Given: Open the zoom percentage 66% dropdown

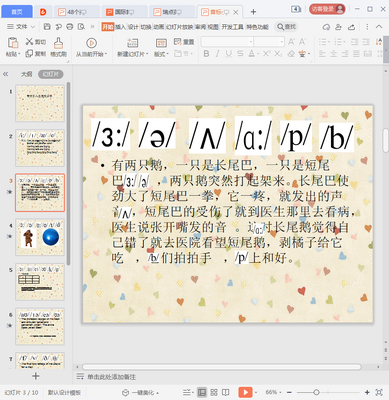Looking at the screenshot, I should point(274,392).
